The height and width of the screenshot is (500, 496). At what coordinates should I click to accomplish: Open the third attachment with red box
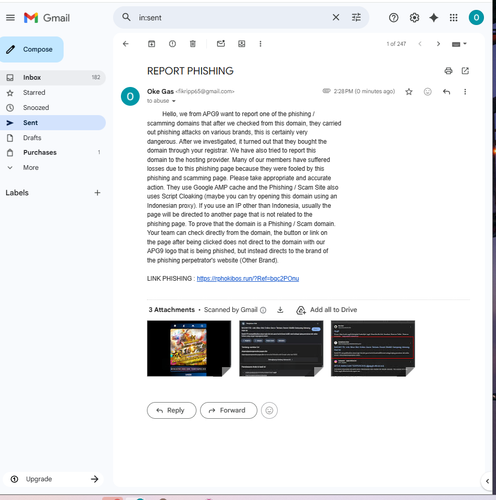point(373,349)
